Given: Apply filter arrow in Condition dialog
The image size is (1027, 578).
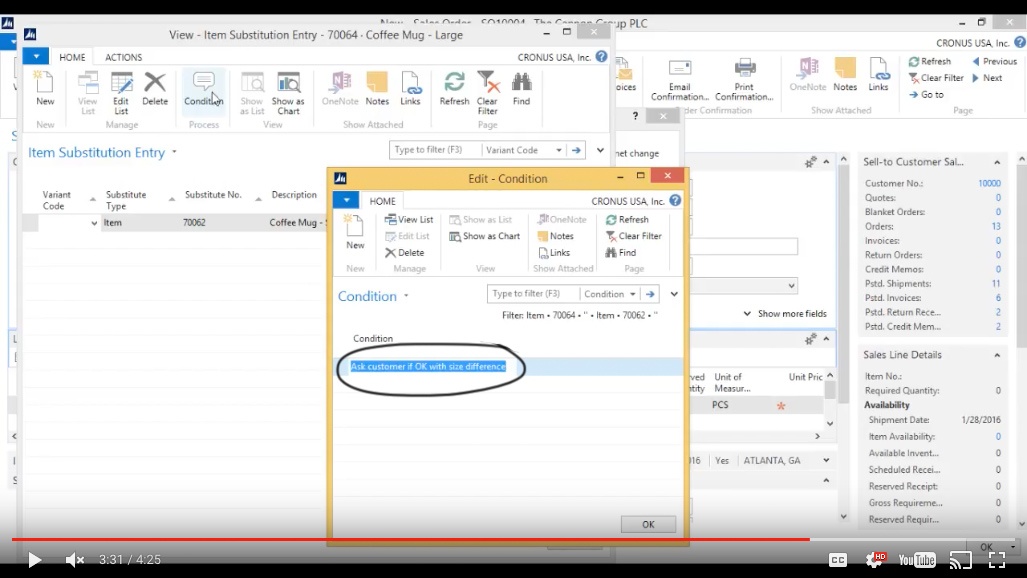Looking at the screenshot, I should pyautogui.click(x=650, y=294).
